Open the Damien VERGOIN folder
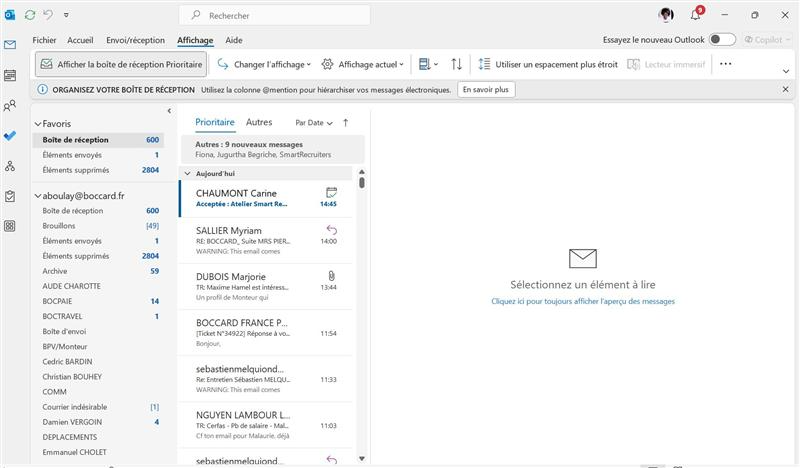800x468 pixels. coord(98,422)
